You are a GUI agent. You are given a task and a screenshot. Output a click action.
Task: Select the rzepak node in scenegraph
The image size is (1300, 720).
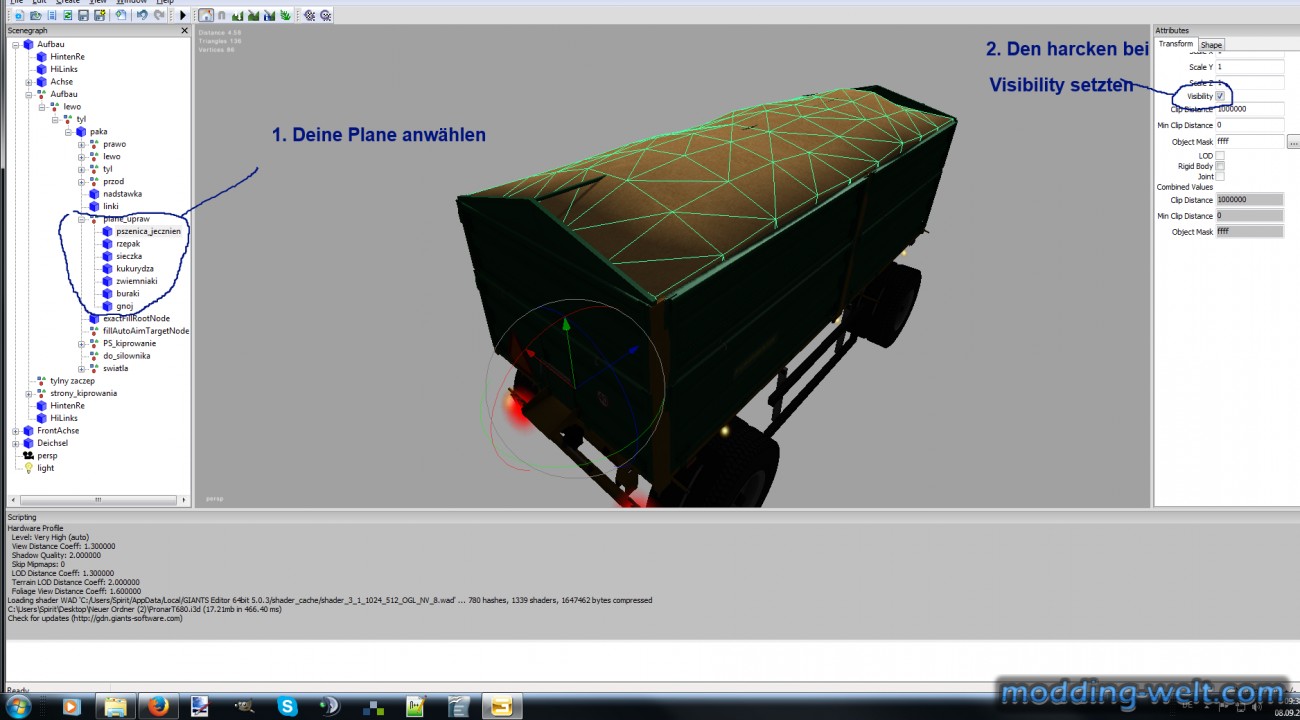pos(128,244)
